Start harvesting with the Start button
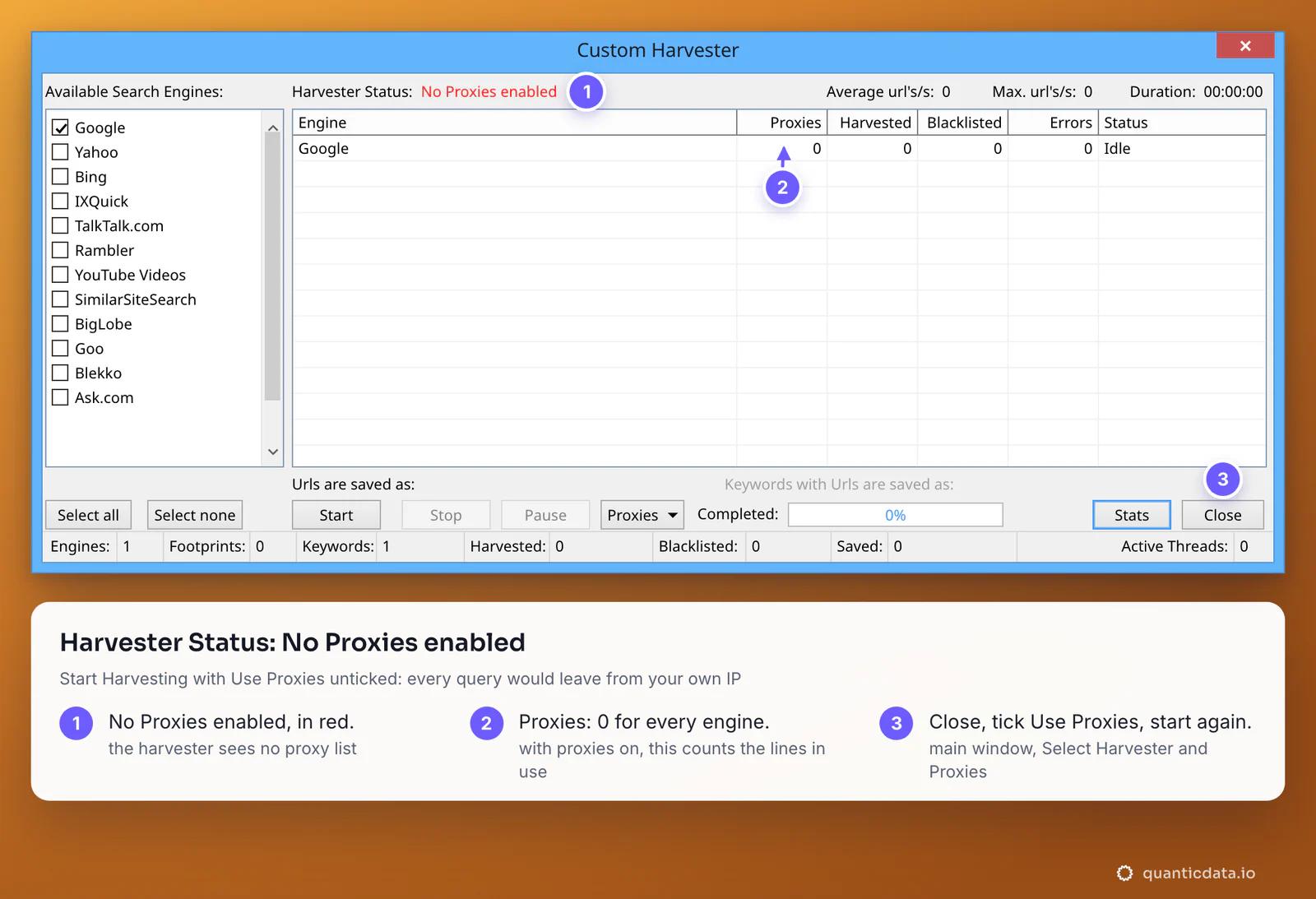The width and height of the screenshot is (1316, 899). tap(336, 515)
